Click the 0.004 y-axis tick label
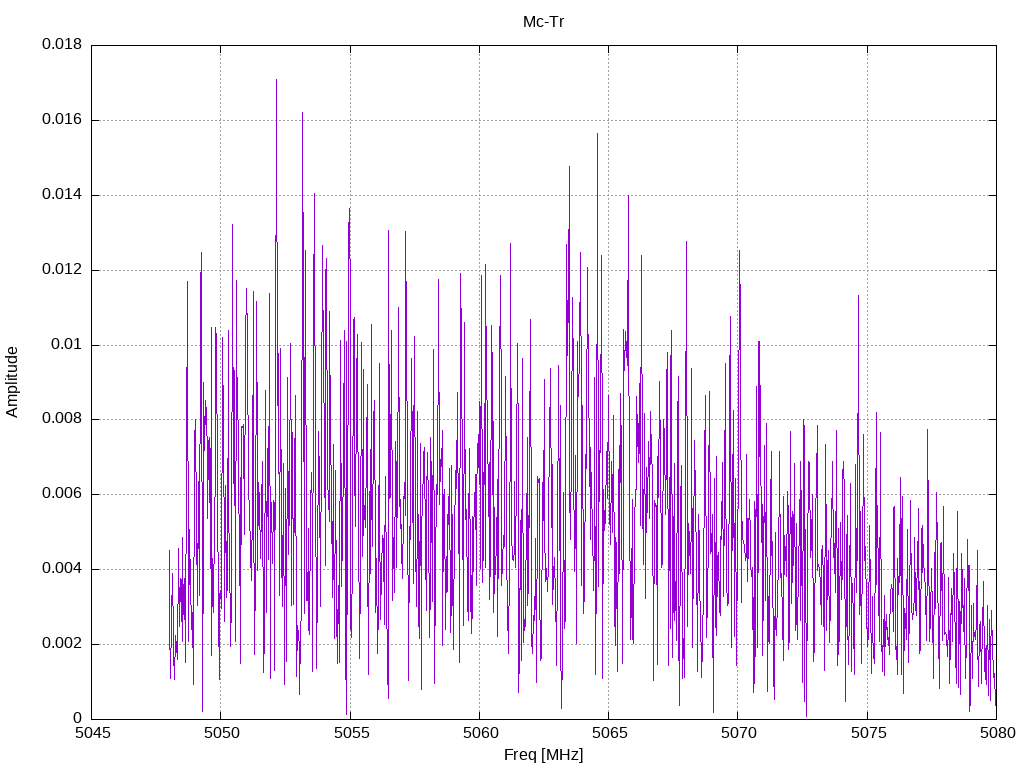The height and width of the screenshot is (768, 1024). 62,568
